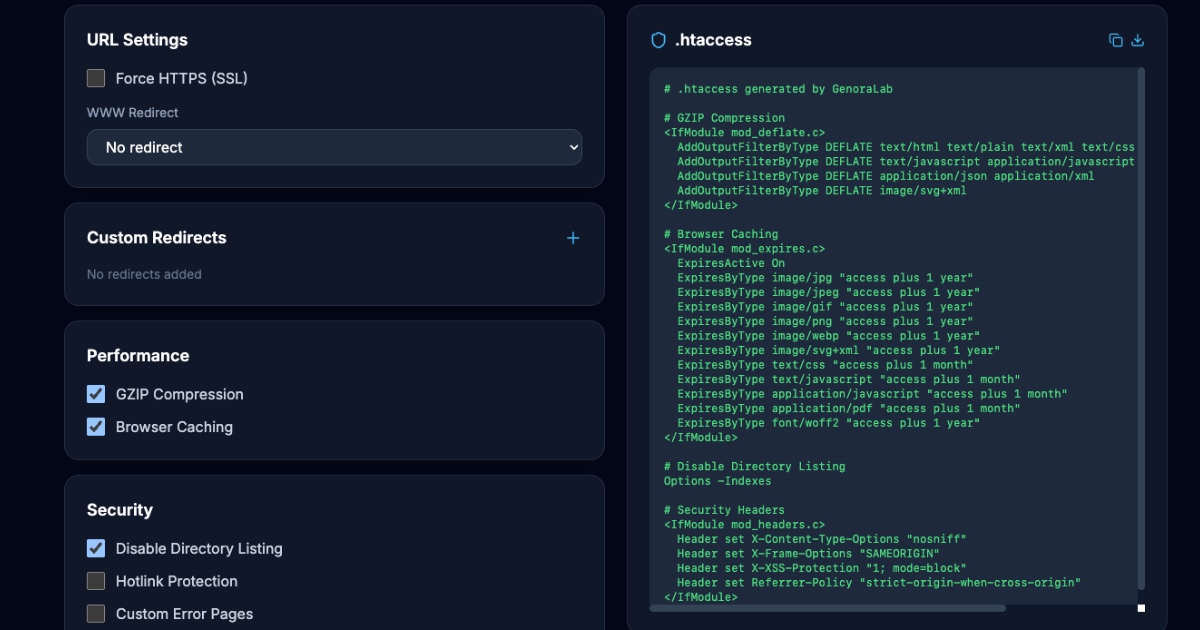This screenshot has width=1200, height=630.
Task: Click the "No redirects added" text
Action: (x=144, y=274)
